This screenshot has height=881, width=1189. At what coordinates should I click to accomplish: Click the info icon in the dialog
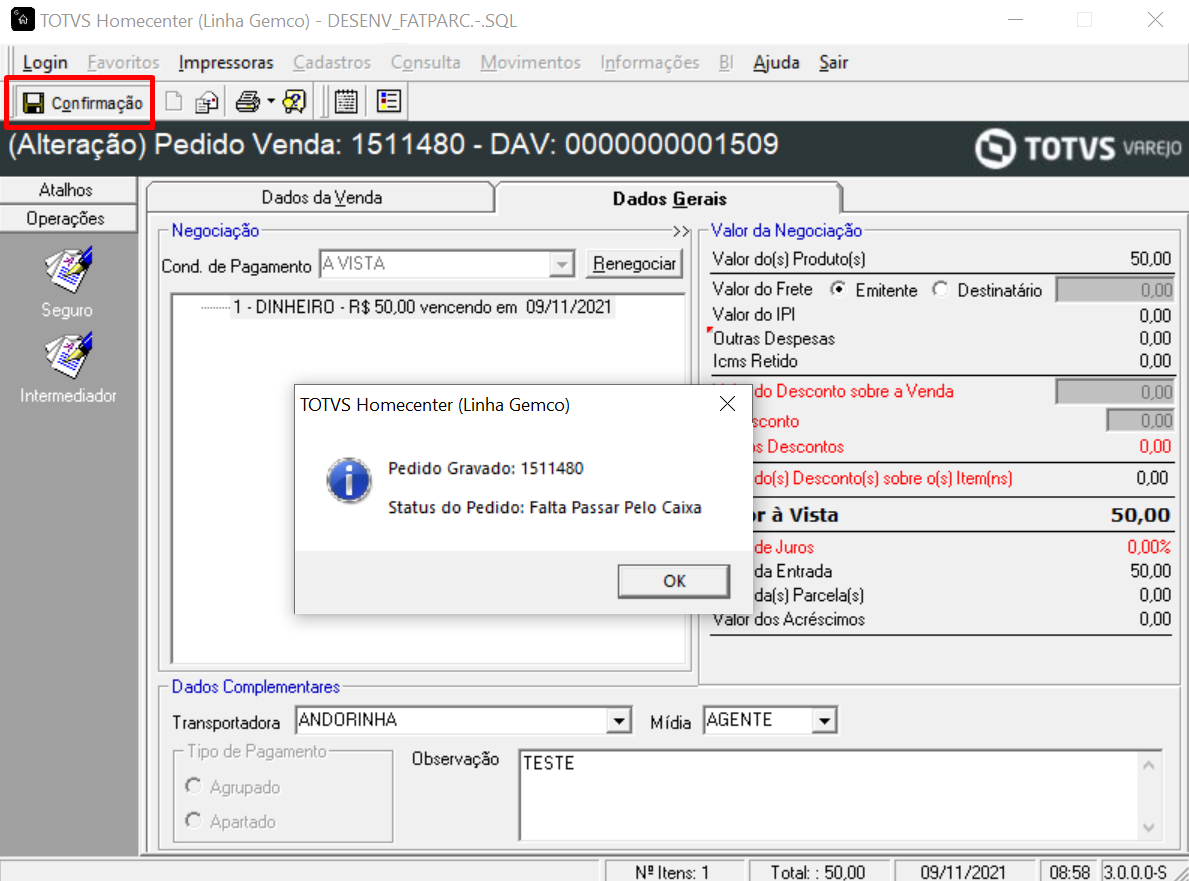(x=349, y=481)
